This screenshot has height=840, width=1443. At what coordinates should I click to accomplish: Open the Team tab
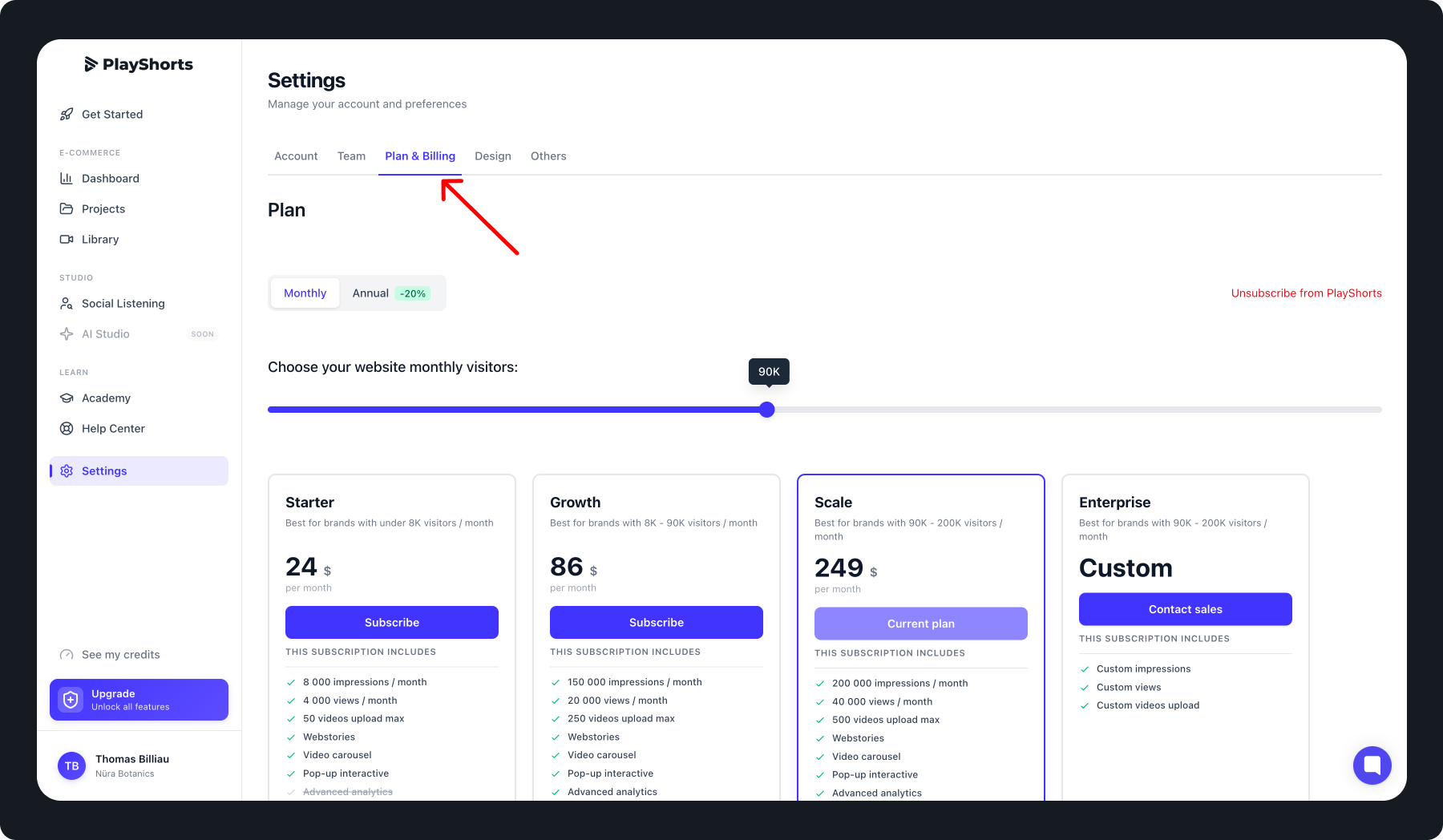point(351,156)
